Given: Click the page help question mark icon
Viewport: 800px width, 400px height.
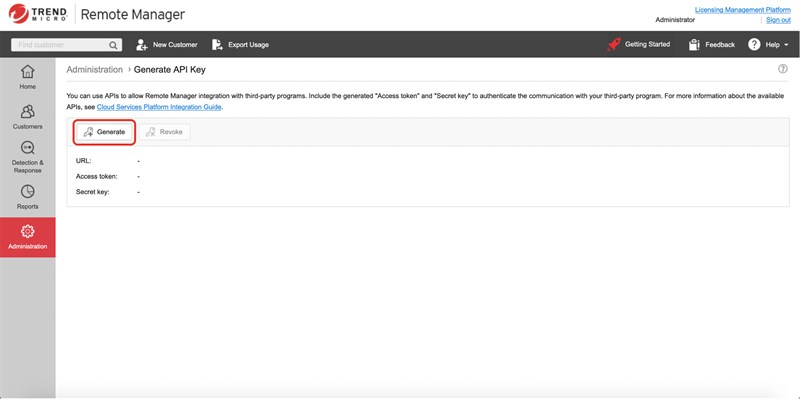Looking at the screenshot, I should tap(782, 69).
